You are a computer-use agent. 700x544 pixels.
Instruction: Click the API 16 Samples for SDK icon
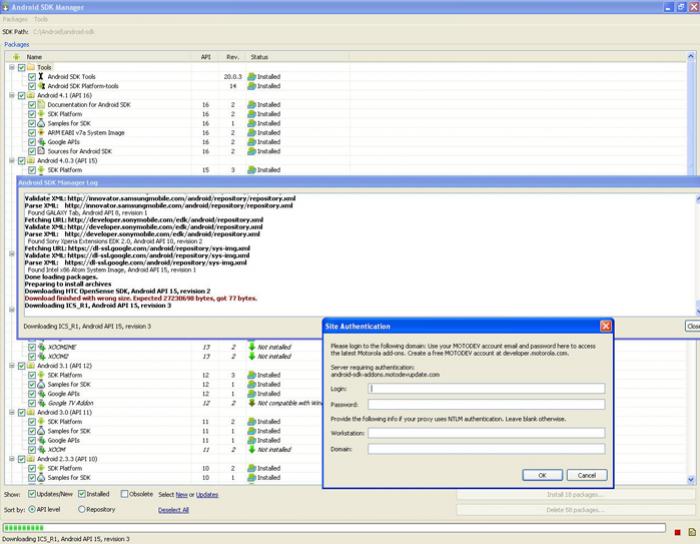point(42,123)
